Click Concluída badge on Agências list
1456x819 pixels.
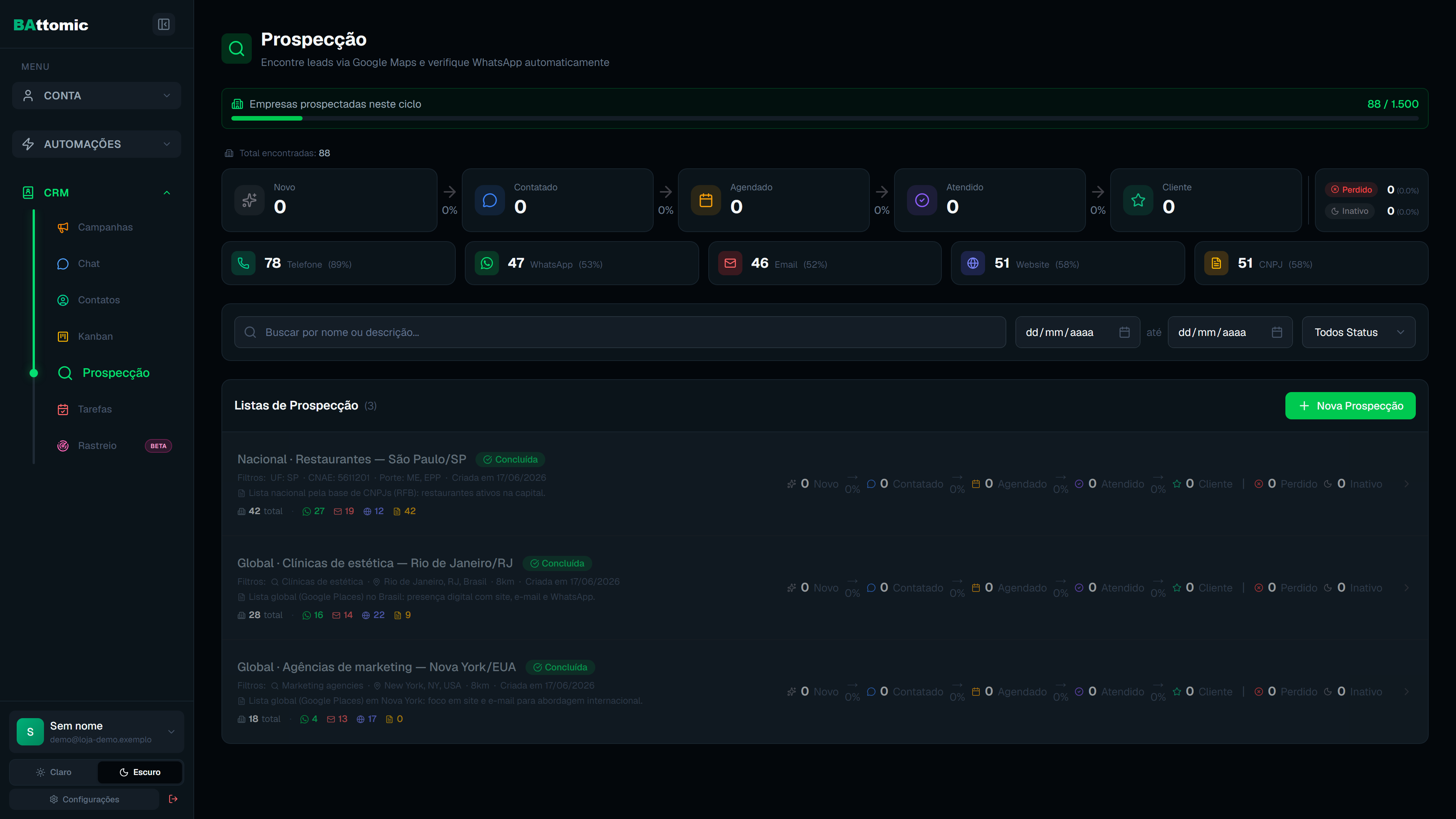pos(560,667)
